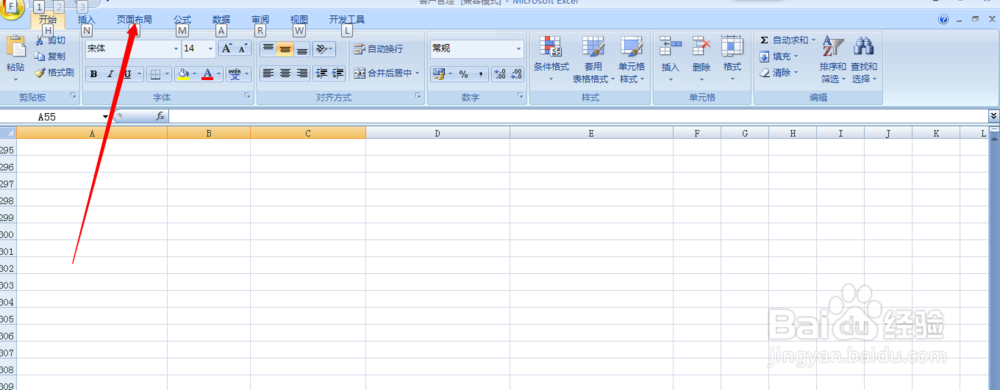
Task: Switch to the Formulas (公式) tab
Action: [182, 19]
